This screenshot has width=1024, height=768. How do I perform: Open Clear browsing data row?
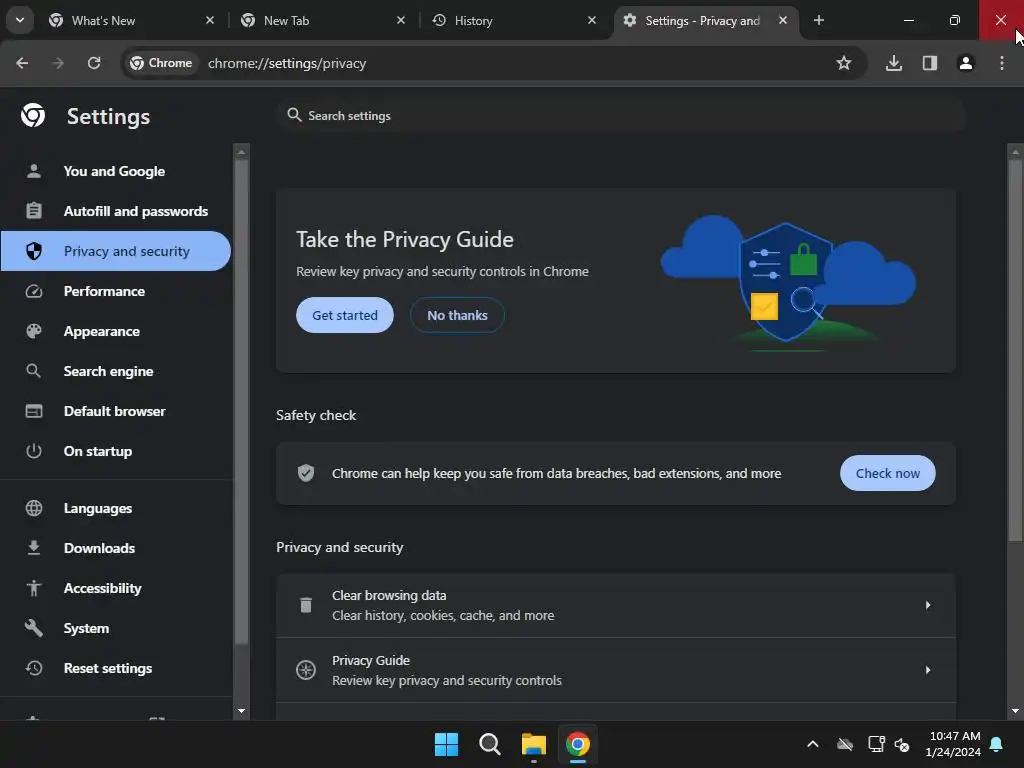click(x=616, y=605)
